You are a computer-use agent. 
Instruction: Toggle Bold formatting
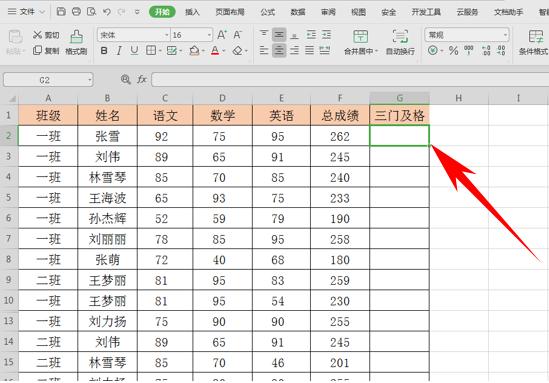(104, 51)
